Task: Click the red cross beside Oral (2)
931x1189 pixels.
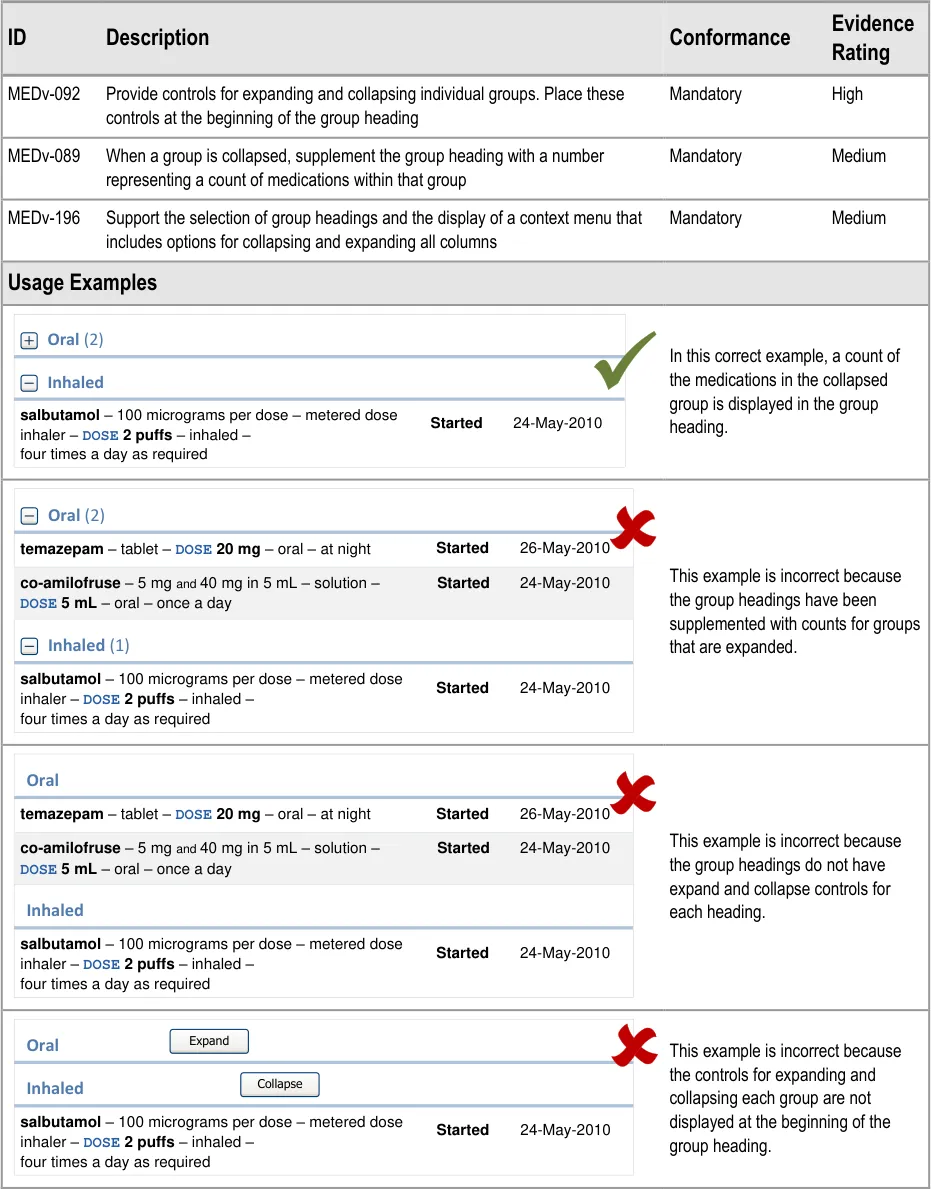Action: (x=633, y=528)
